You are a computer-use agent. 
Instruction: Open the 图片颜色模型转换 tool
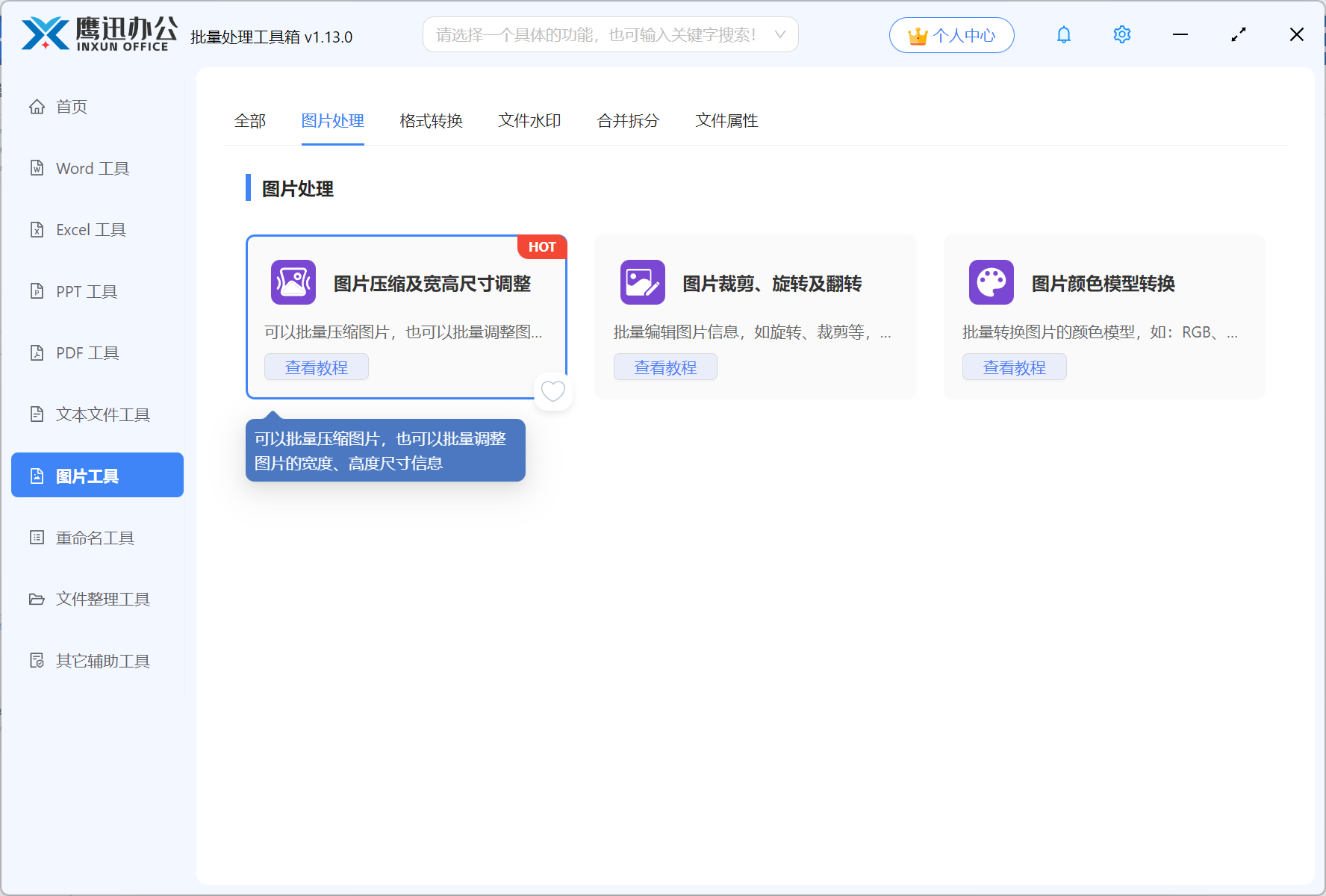point(991,282)
